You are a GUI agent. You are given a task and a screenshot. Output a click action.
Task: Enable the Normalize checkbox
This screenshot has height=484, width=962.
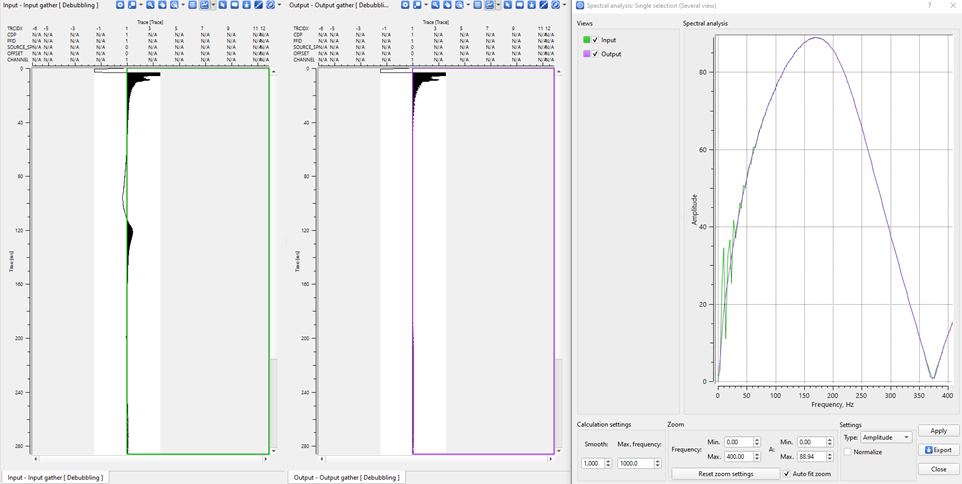point(847,452)
